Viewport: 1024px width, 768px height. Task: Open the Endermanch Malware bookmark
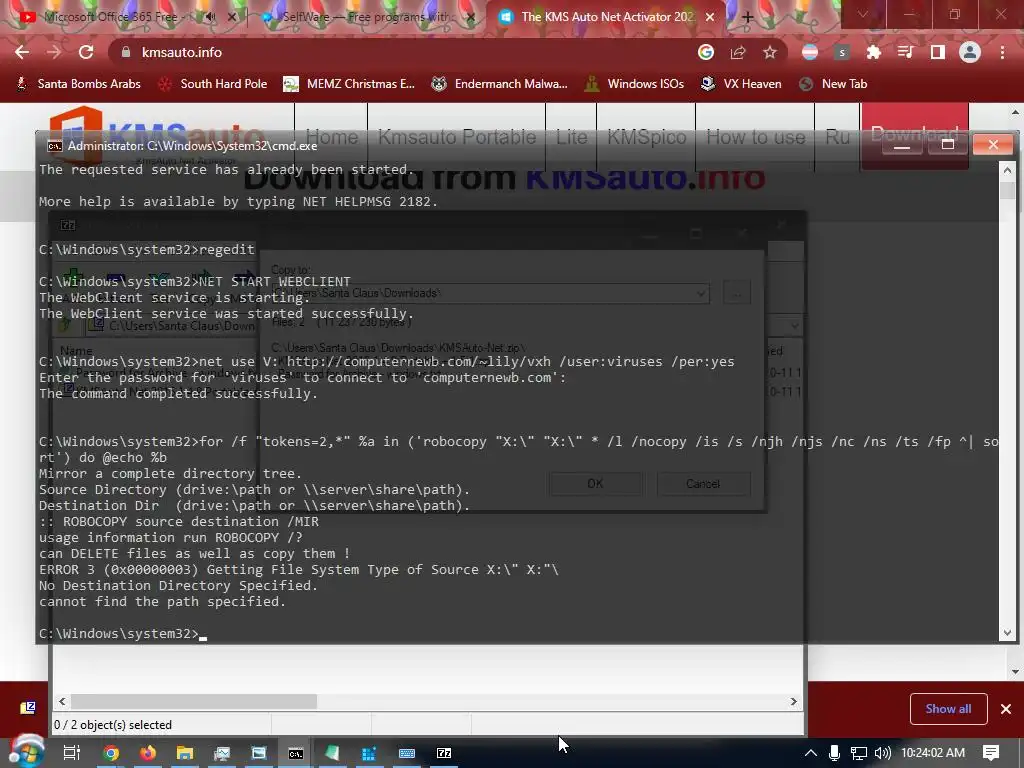coord(500,84)
